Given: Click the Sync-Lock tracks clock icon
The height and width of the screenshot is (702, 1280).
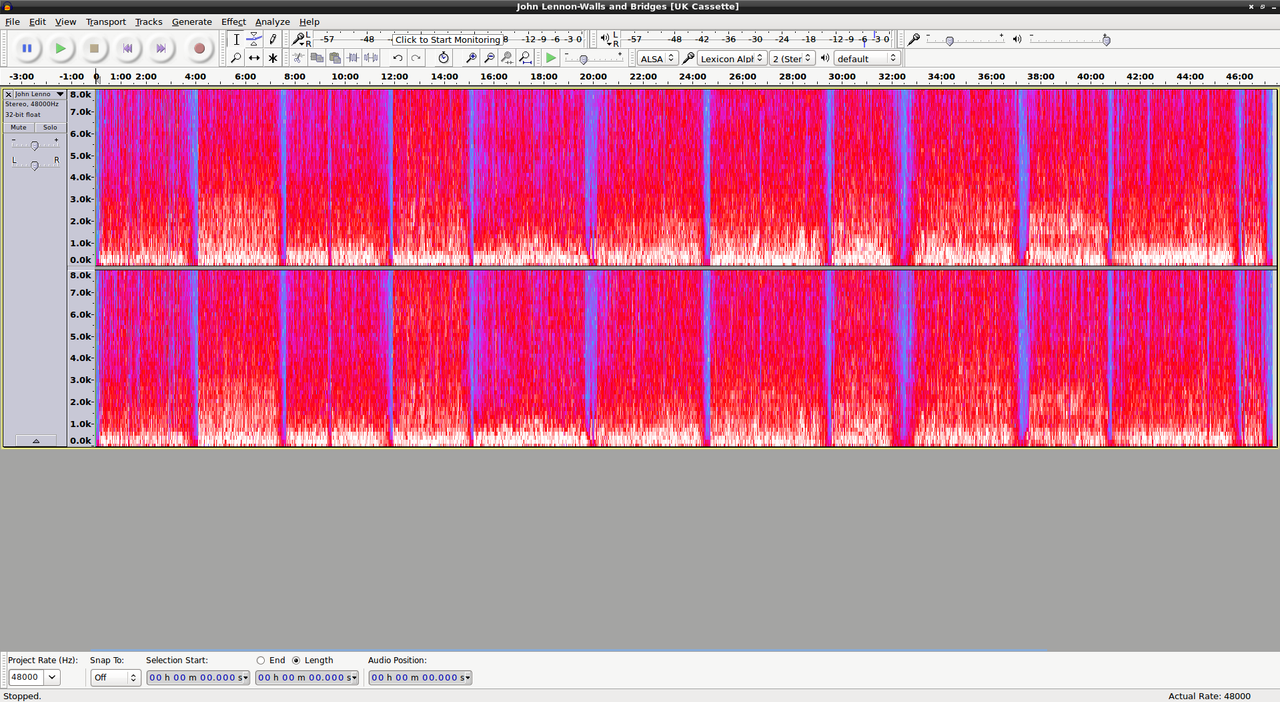Looking at the screenshot, I should (444, 58).
